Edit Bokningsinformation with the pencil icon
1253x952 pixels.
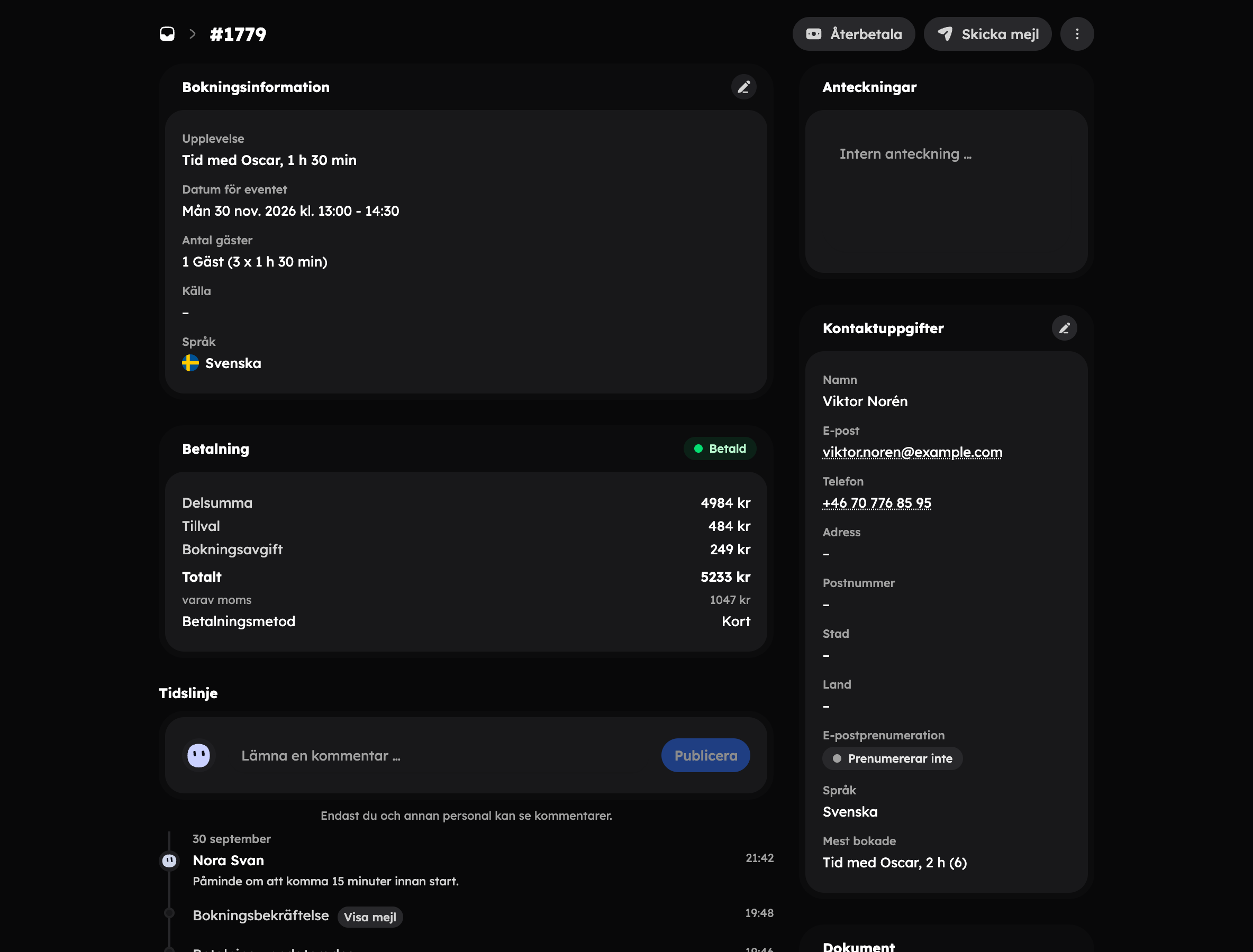coord(744,87)
